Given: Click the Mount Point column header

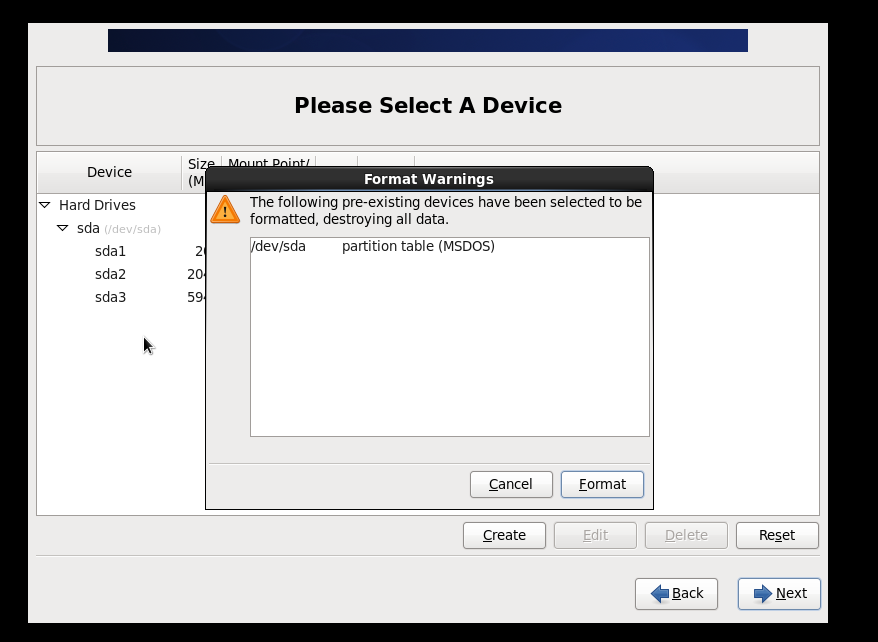Looking at the screenshot, I should (x=268, y=163).
